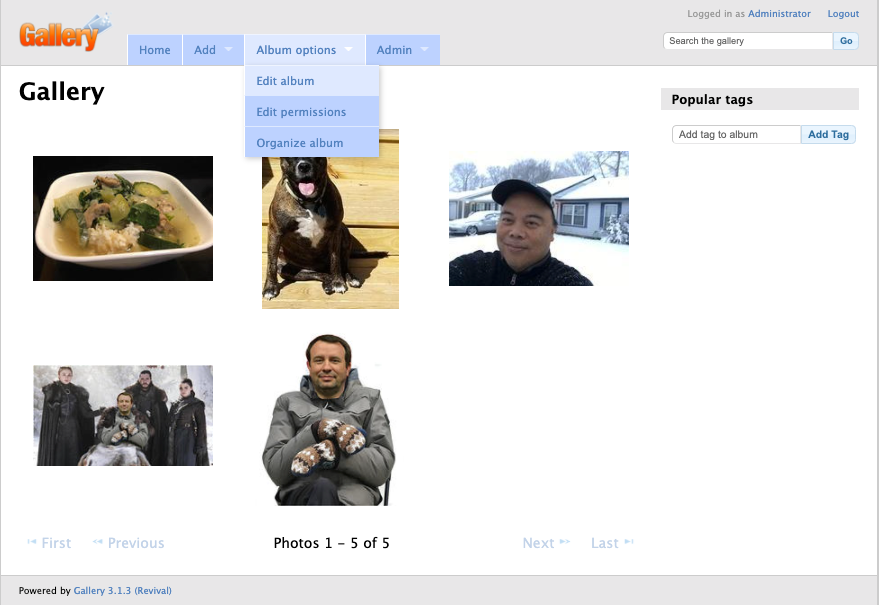Choose Edit permissions menu entry
Image resolution: width=879 pixels, height=605 pixels.
(x=301, y=112)
